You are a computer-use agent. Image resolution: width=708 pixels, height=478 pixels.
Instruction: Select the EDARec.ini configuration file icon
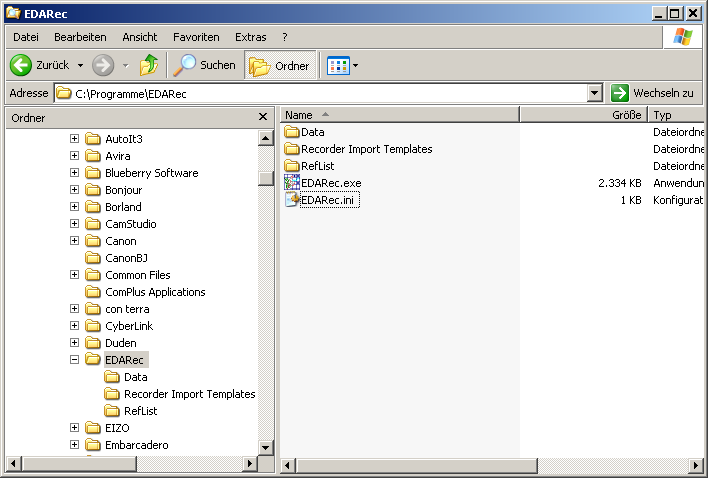[x=292, y=200]
